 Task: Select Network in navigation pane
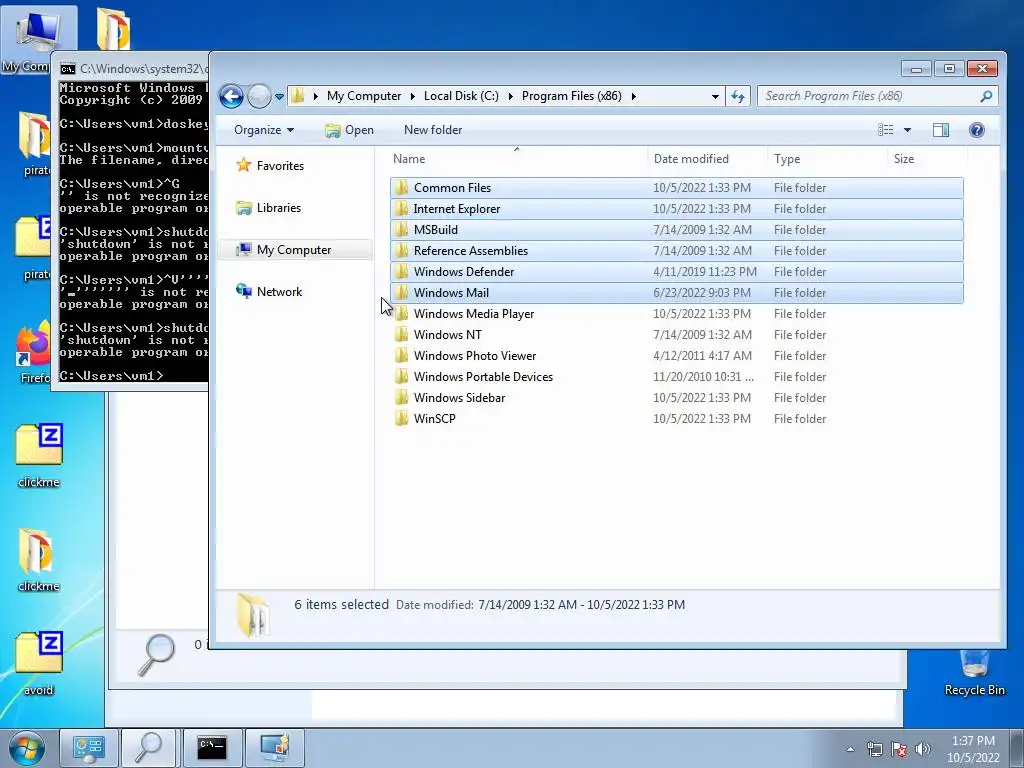269,291
